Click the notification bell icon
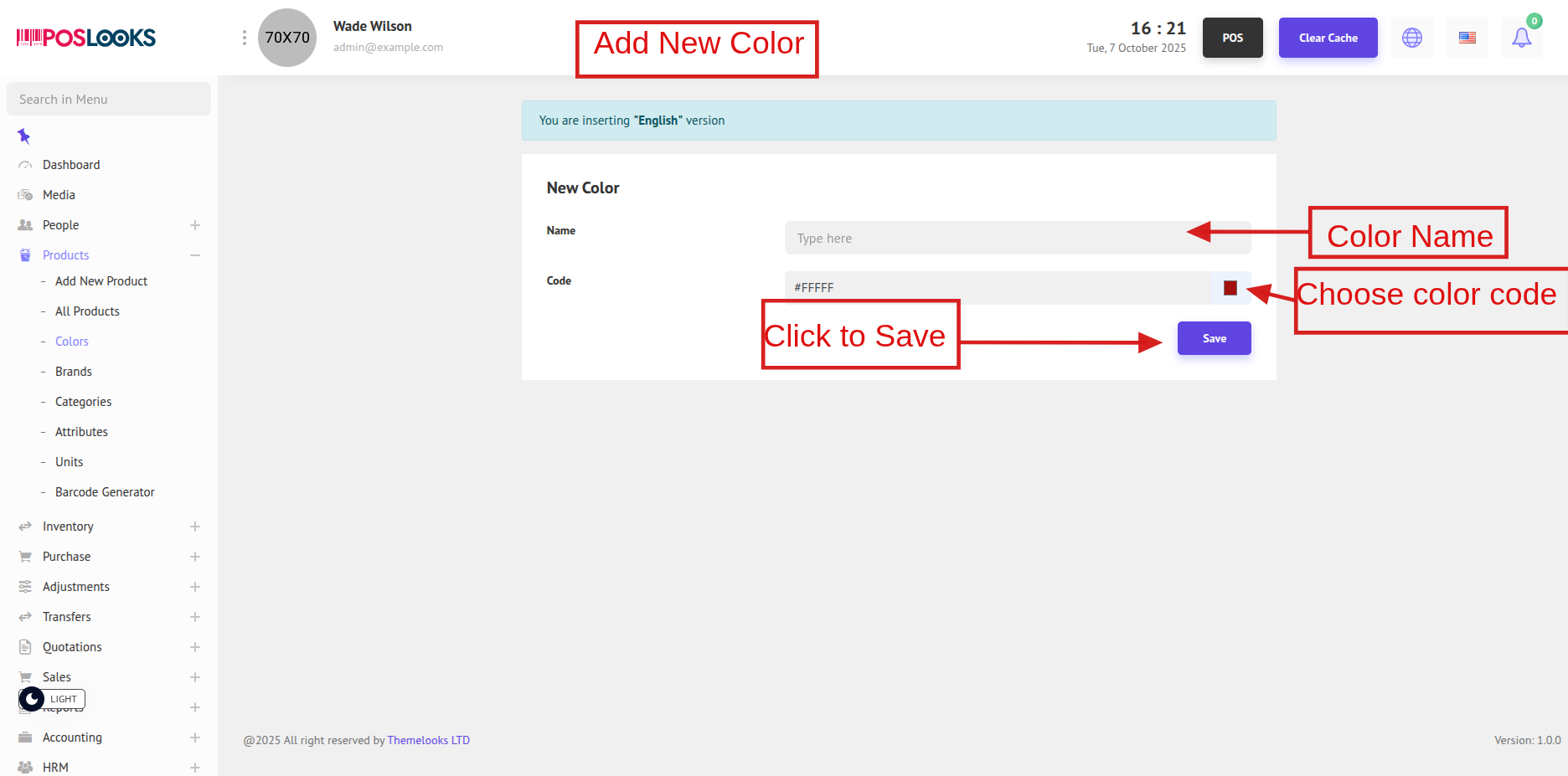This screenshot has height=776, width=1568. (1521, 38)
